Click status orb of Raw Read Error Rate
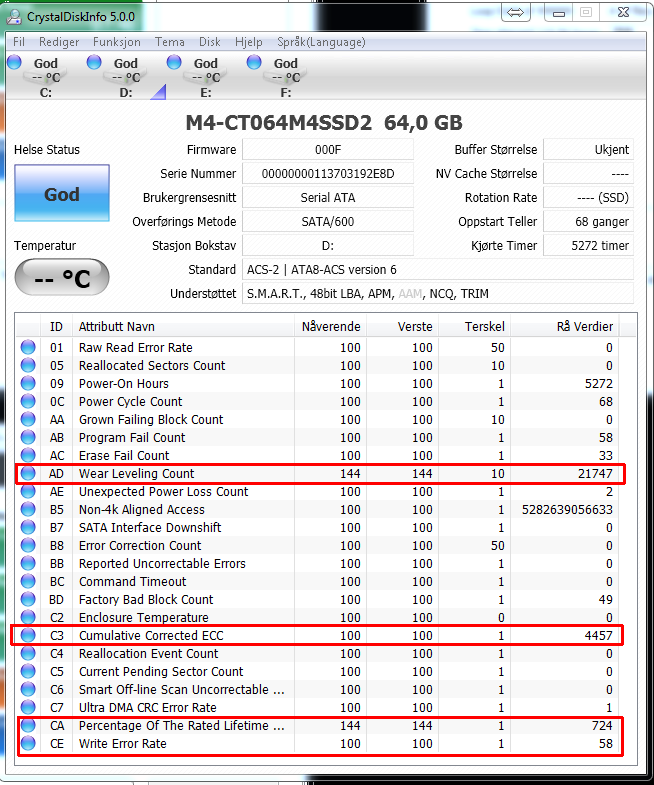The image size is (654, 785). pos(28,347)
